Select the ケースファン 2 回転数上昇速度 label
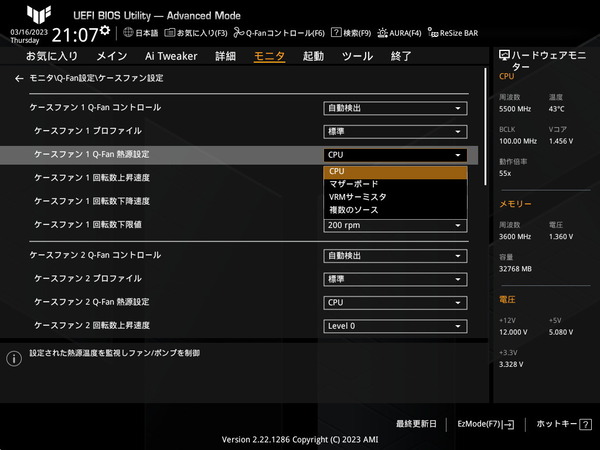The width and height of the screenshot is (600, 450). [92, 326]
